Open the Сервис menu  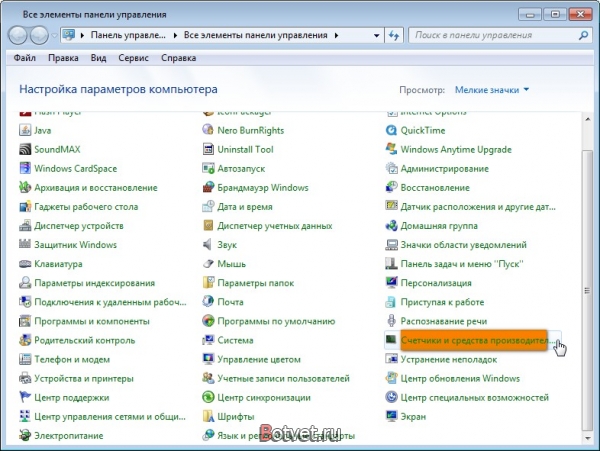pyautogui.click(x=133, y=58)
